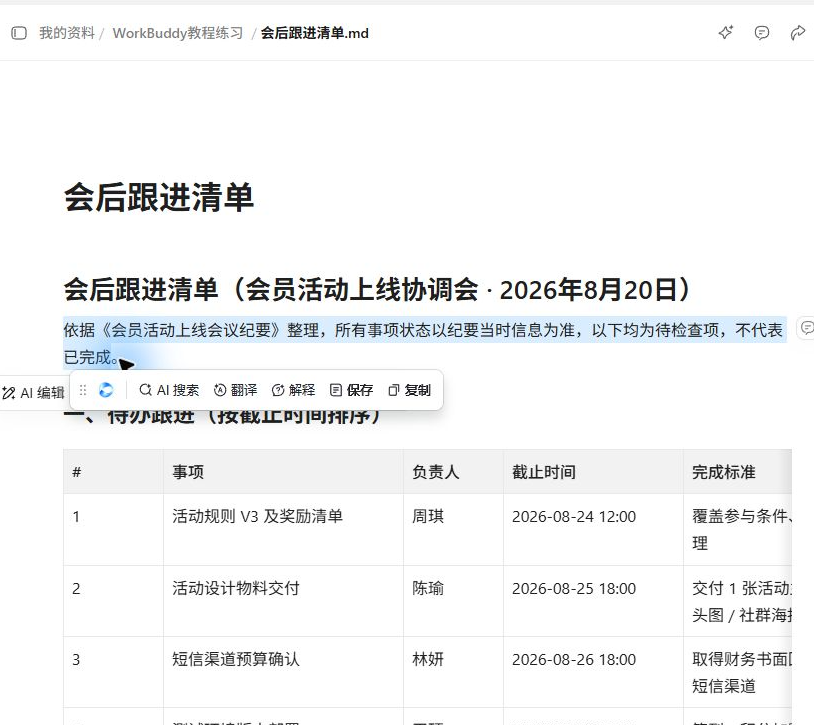
Task: Click cell 活动设计物料交付
Action: (283, 601)
